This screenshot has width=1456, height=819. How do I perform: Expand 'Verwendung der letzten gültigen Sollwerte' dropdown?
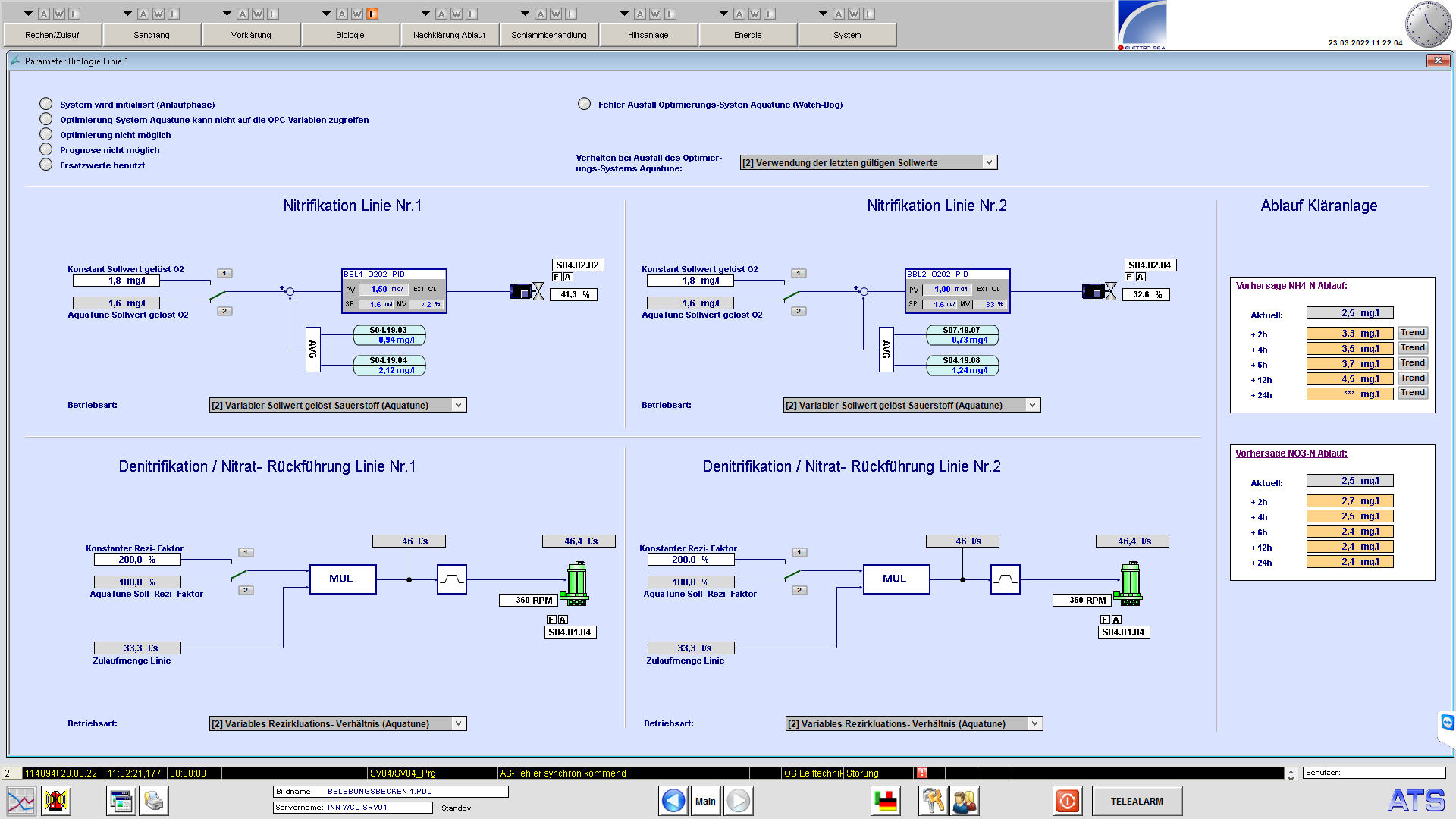click(x=989, y=162)
